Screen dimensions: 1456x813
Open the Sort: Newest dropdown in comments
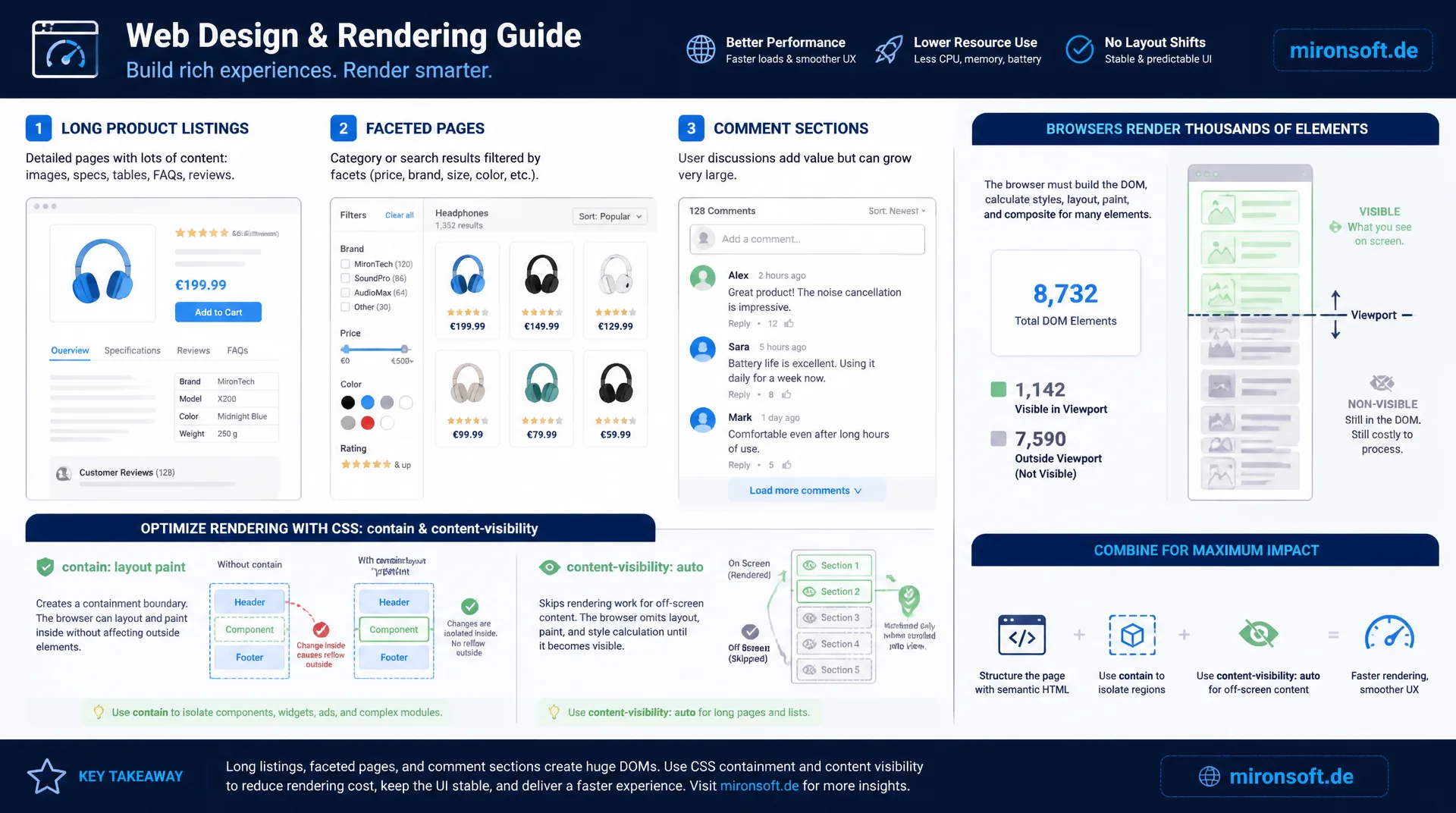click(x=897, y=211)
